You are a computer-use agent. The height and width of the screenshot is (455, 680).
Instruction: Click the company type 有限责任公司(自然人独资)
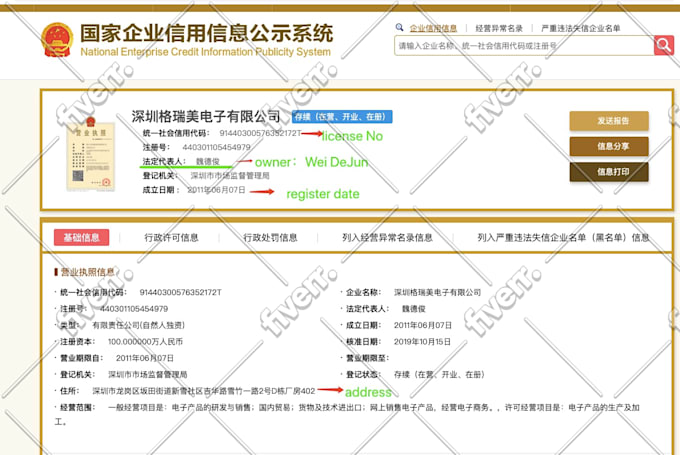coord(138,325)
